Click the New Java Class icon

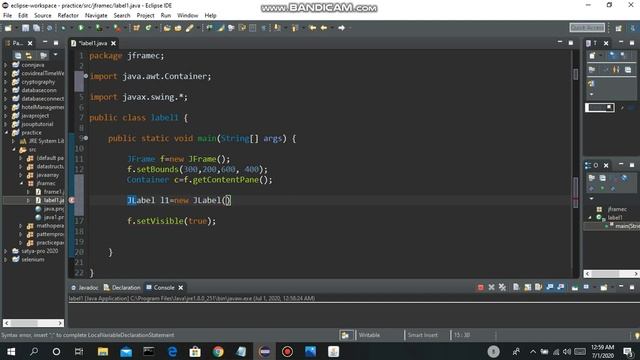click(x=148, y=28)
